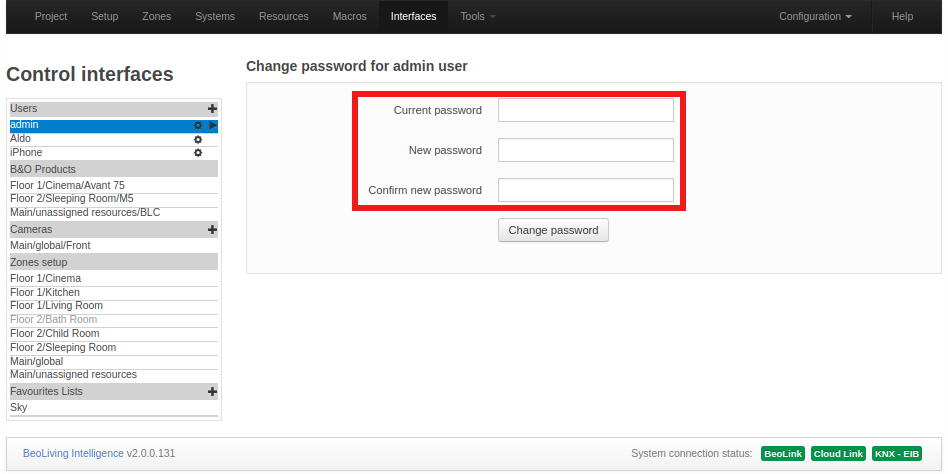The height and width of the screenshot is (474, 948).
Task: Click the BeoLink connection status badge
Action: point(783,453)
